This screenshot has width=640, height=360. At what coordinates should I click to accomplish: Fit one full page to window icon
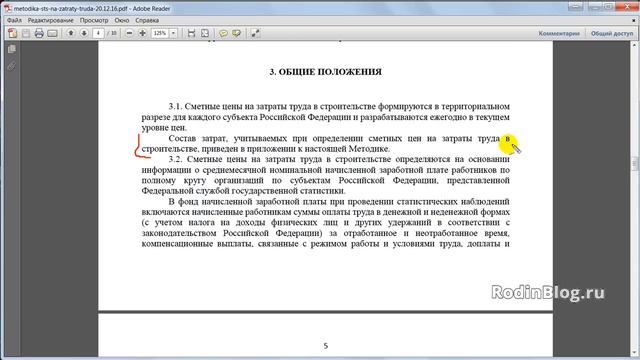205,33
